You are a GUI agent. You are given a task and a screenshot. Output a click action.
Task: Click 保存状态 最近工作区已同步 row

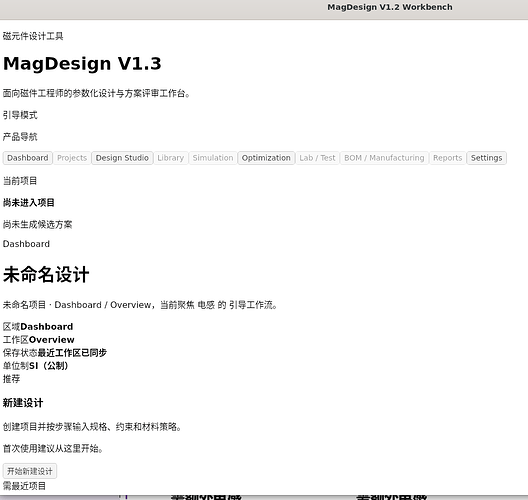[55, 353]
